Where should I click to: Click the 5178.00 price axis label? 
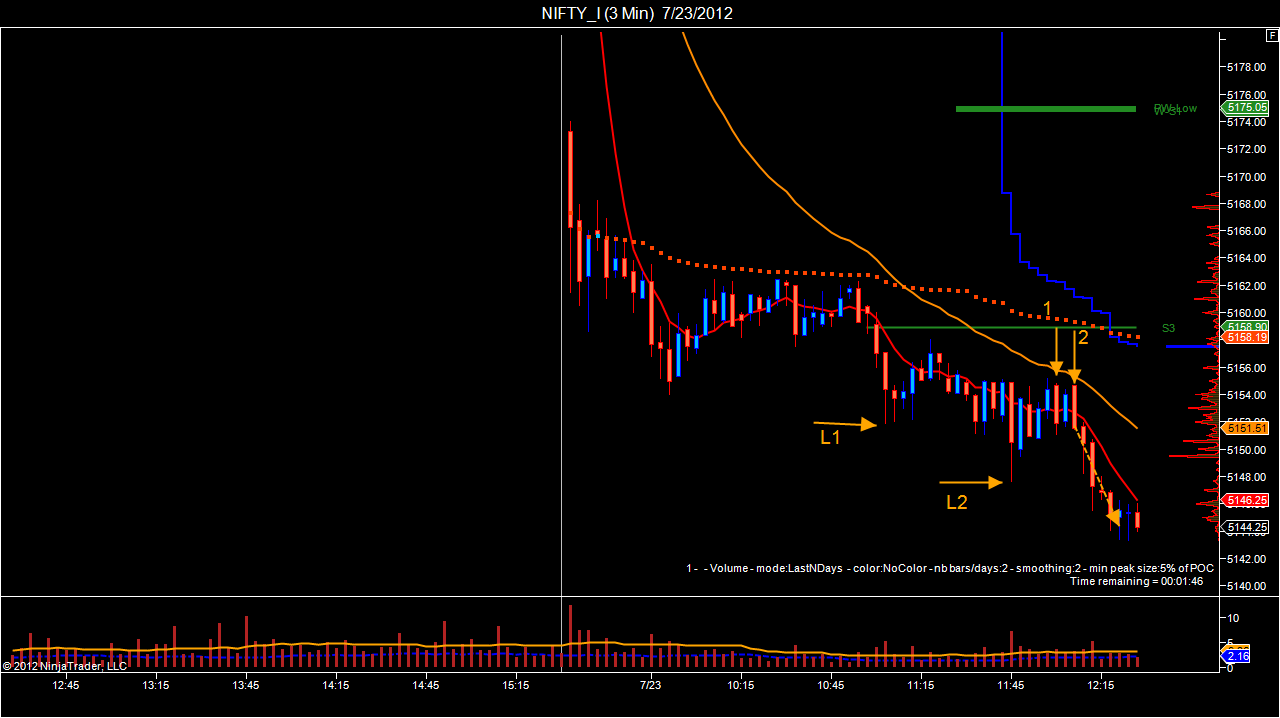pos(1246,67)
